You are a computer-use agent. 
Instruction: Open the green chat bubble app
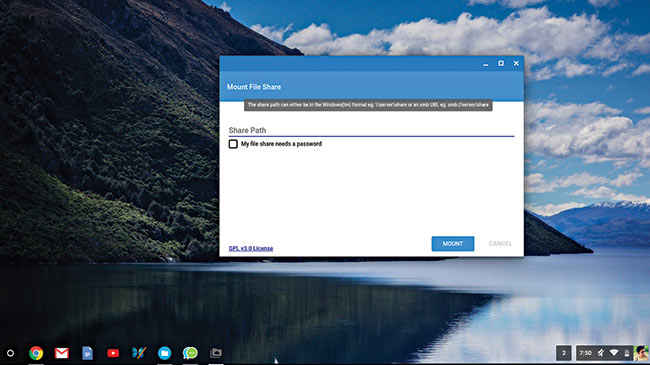tap(190, 353)
